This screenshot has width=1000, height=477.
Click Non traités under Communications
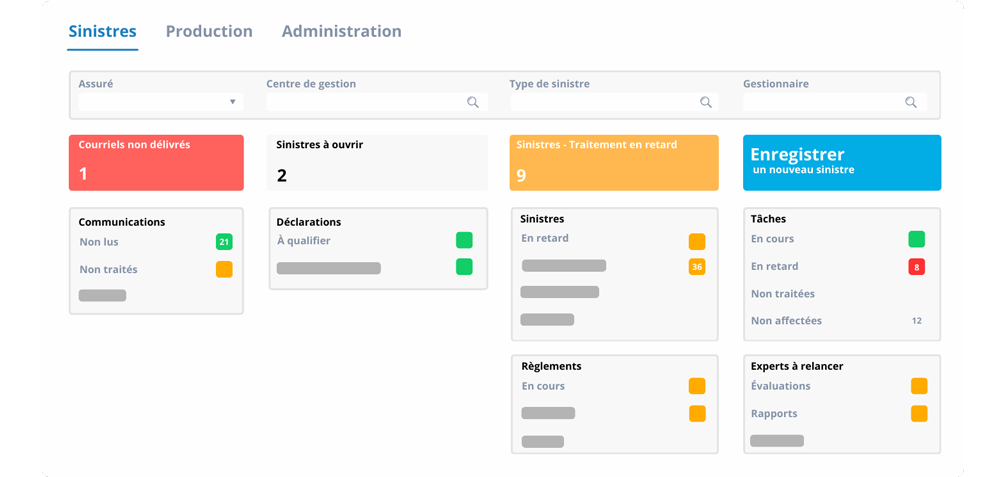tap(108, 270)
